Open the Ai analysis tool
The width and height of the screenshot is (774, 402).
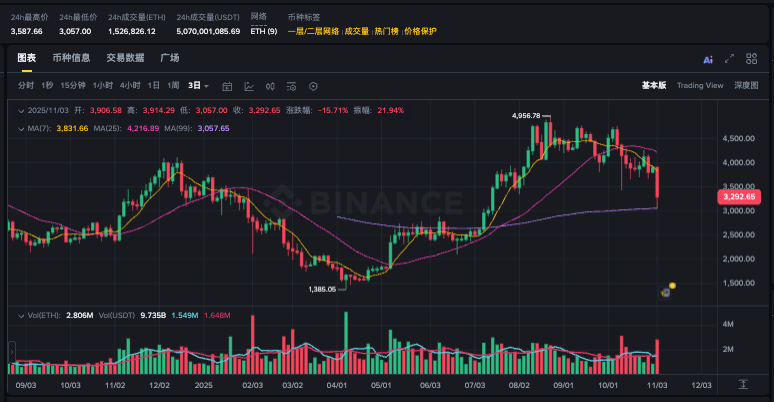coord(708,60)
